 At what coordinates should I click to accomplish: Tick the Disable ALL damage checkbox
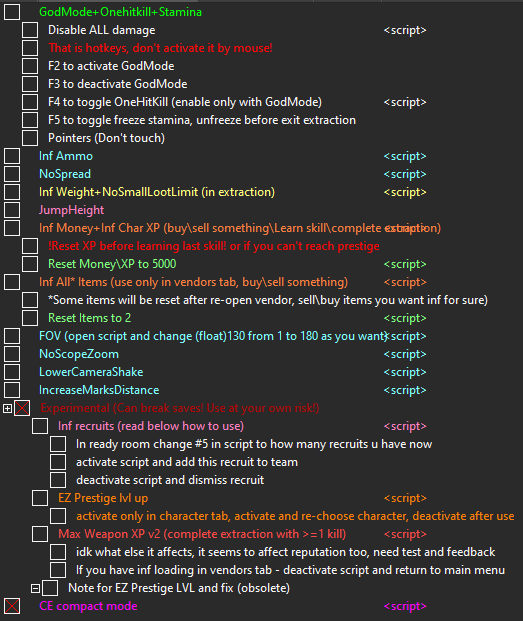[30, 30]
